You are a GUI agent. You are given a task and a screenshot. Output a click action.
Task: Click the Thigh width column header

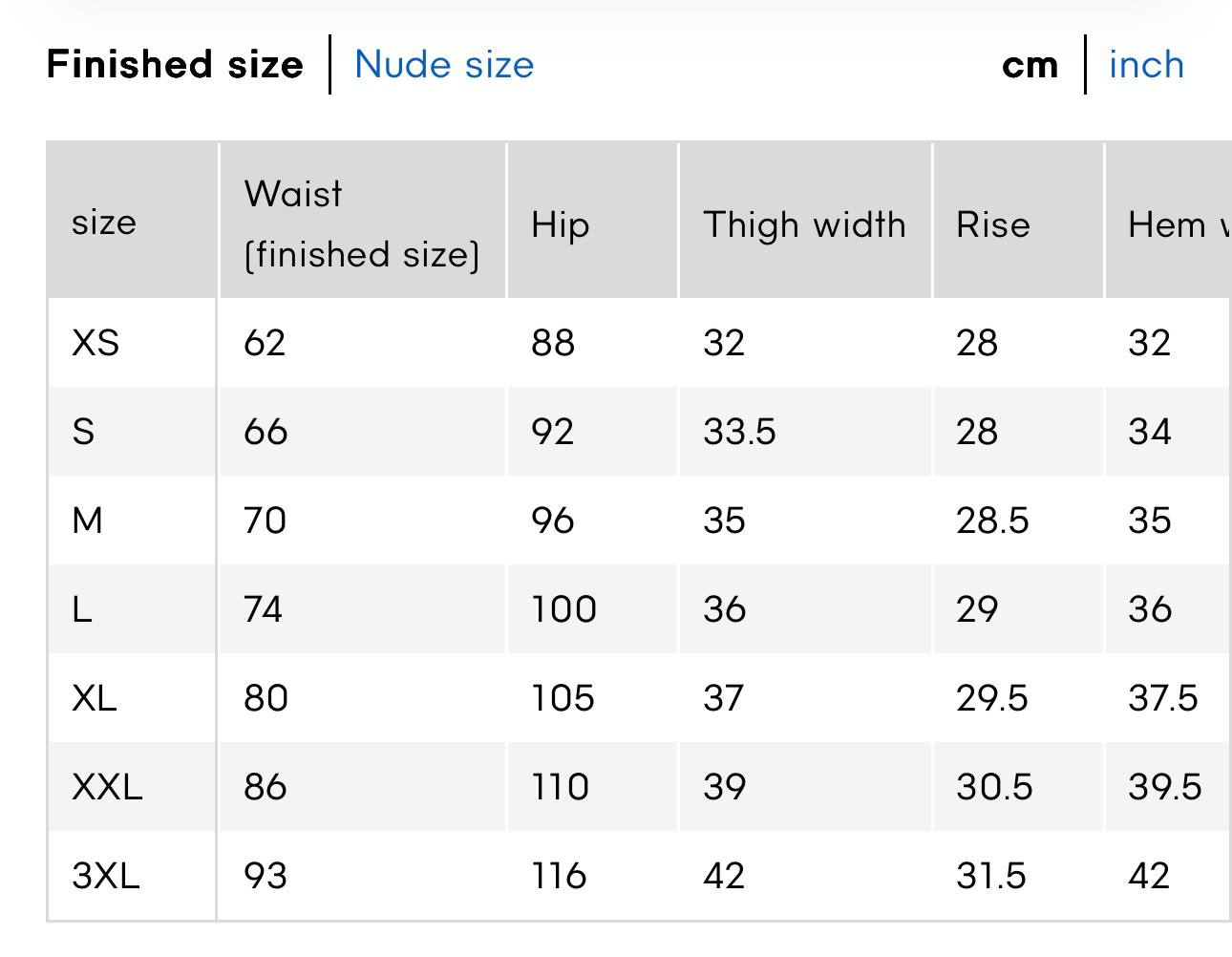point(804,224)
